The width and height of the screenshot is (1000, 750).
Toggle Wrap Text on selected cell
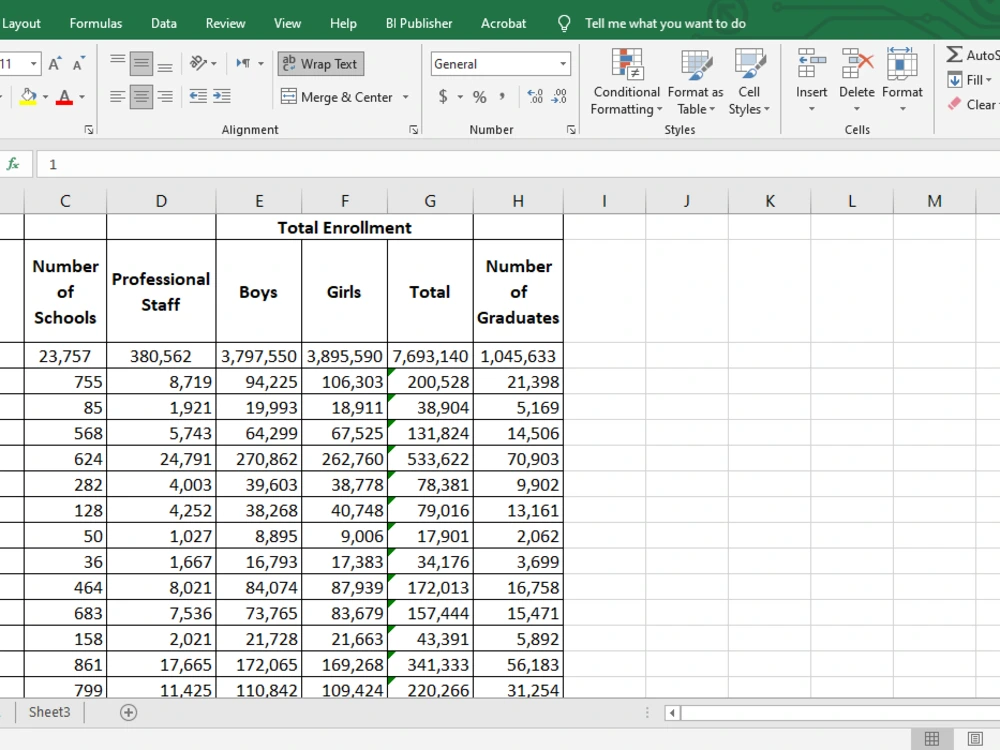tap(321, 64)
